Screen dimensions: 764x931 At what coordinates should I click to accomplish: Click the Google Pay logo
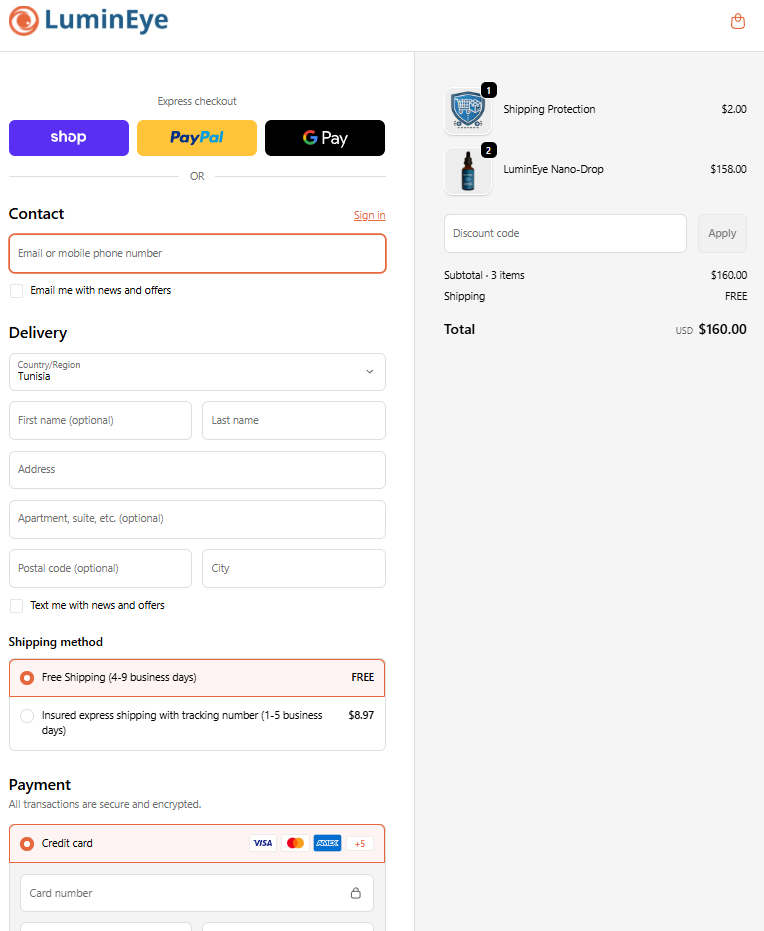point(324,137)
